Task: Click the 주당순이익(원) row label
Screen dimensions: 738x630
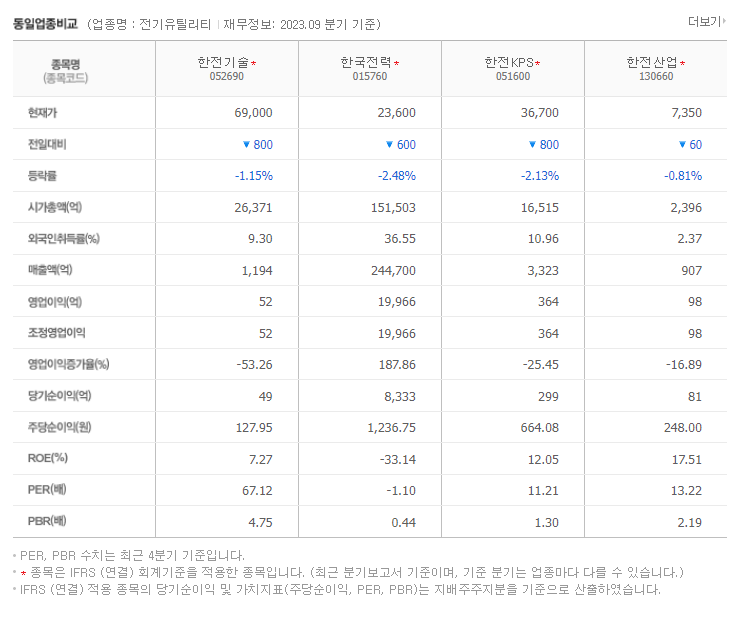Action: click(60, 427)
